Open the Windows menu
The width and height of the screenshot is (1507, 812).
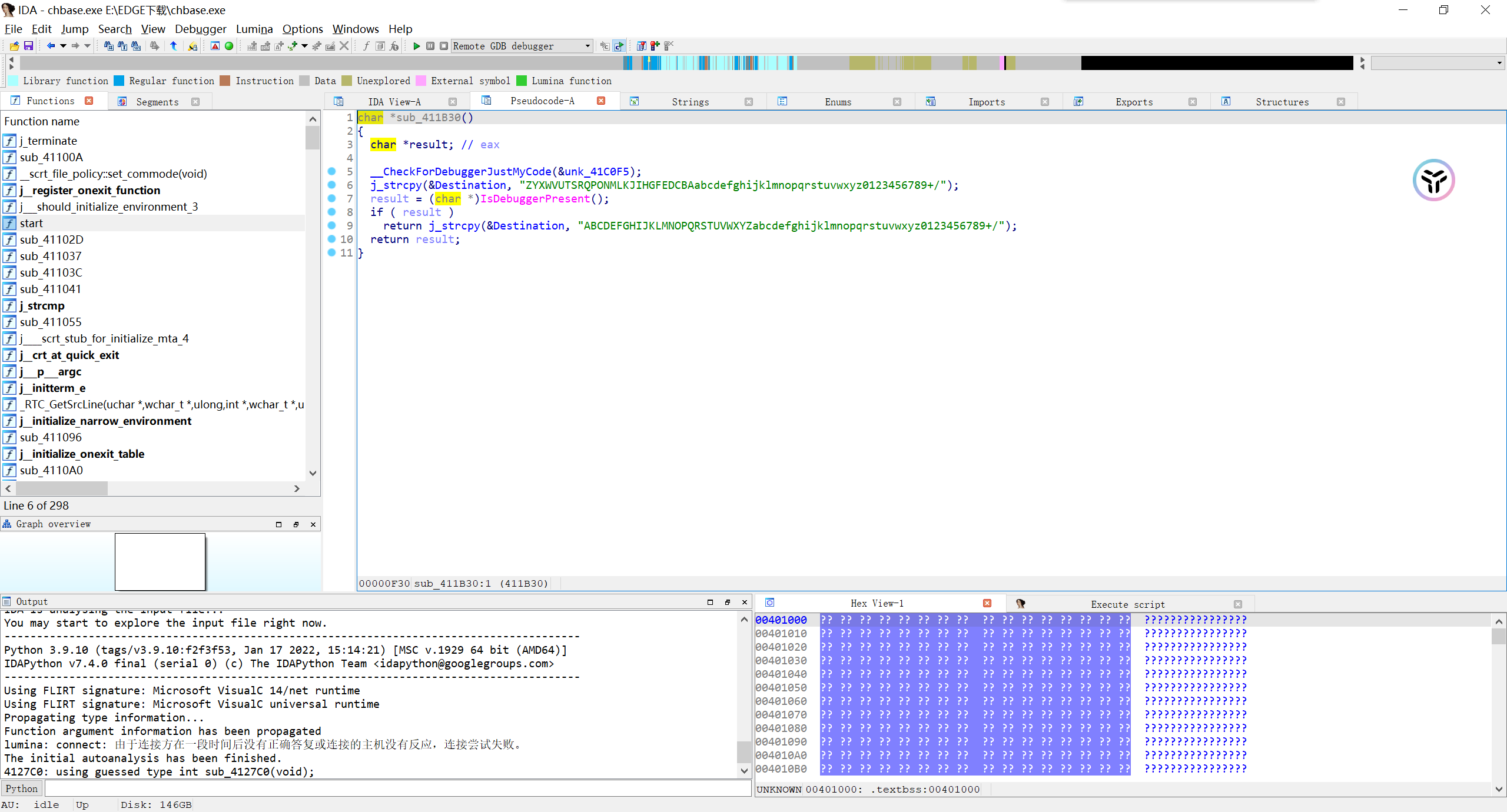(356, 29)
